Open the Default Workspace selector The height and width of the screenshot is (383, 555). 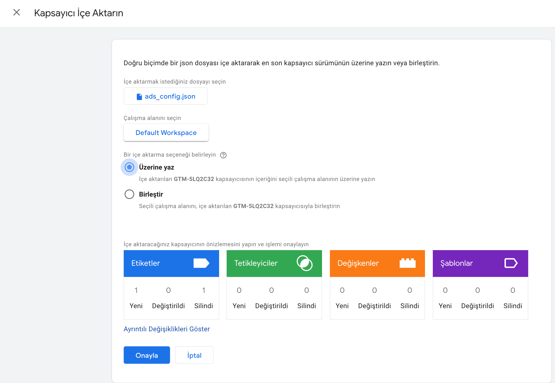point(166,133)
